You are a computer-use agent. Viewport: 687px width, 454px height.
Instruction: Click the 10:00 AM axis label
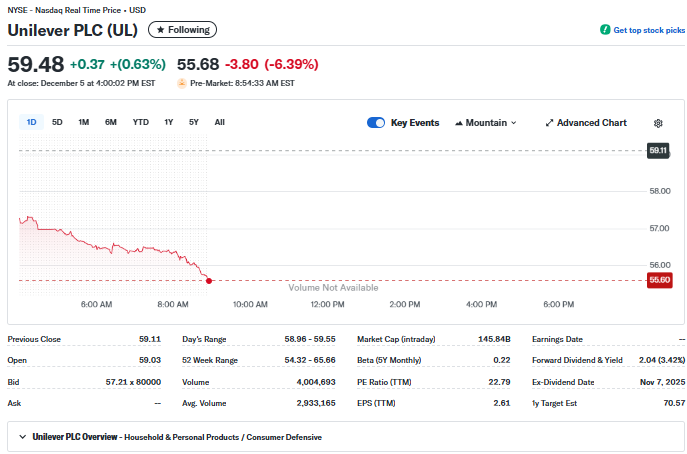(x=250, y=305)
